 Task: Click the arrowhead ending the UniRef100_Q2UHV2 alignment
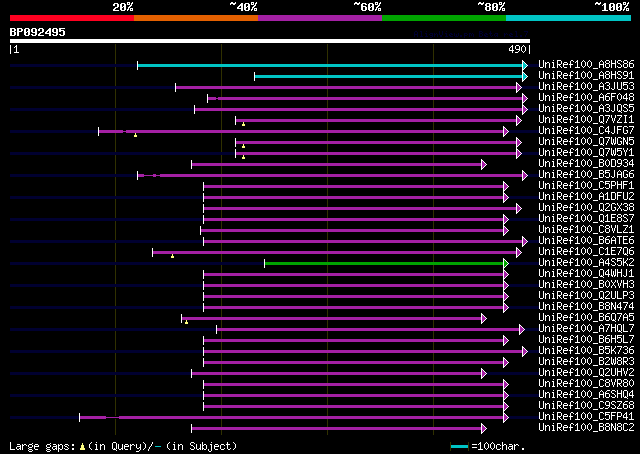click(x=484, y=374)
